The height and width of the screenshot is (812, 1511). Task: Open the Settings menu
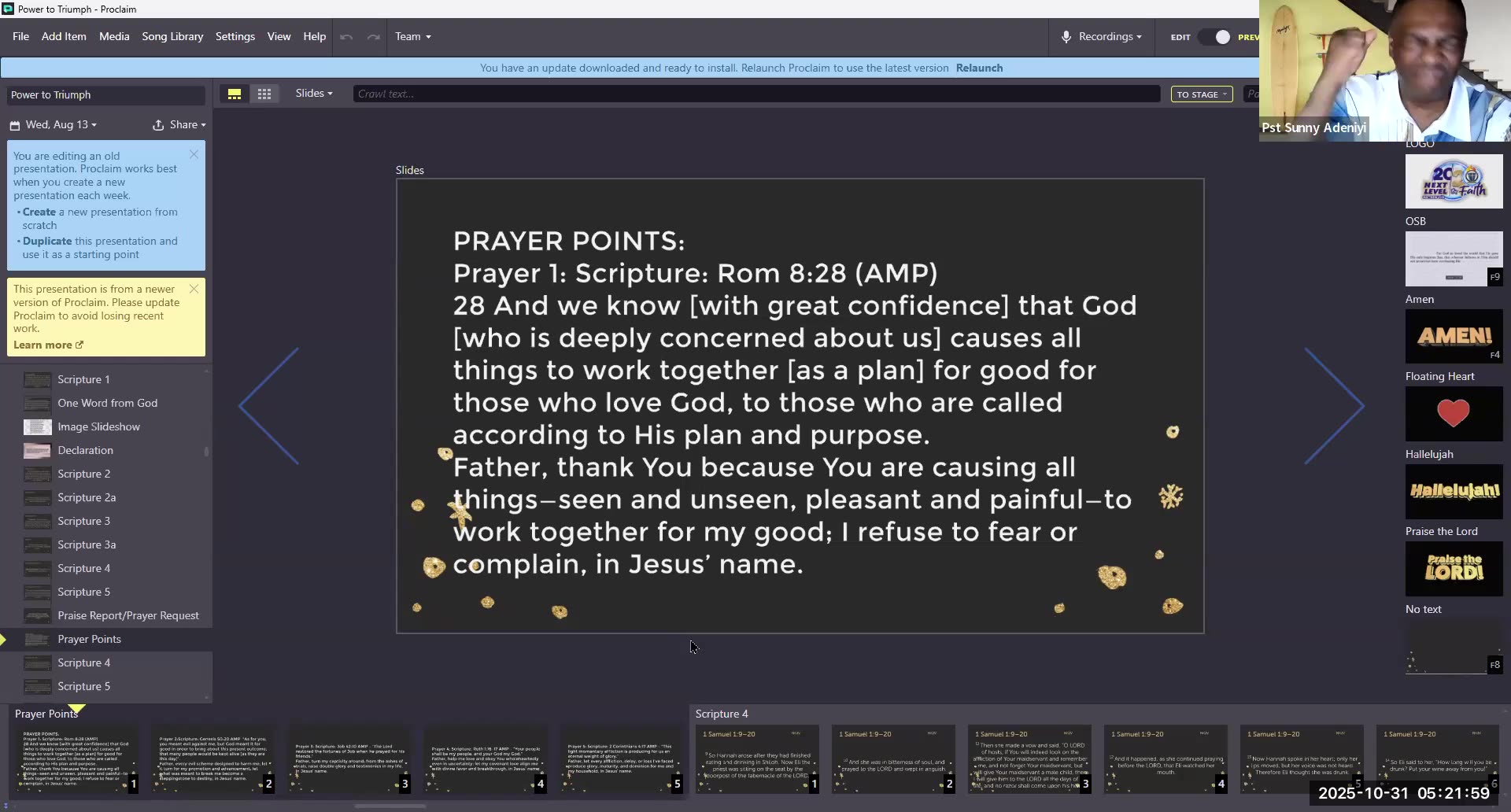[x=235, y=37]
